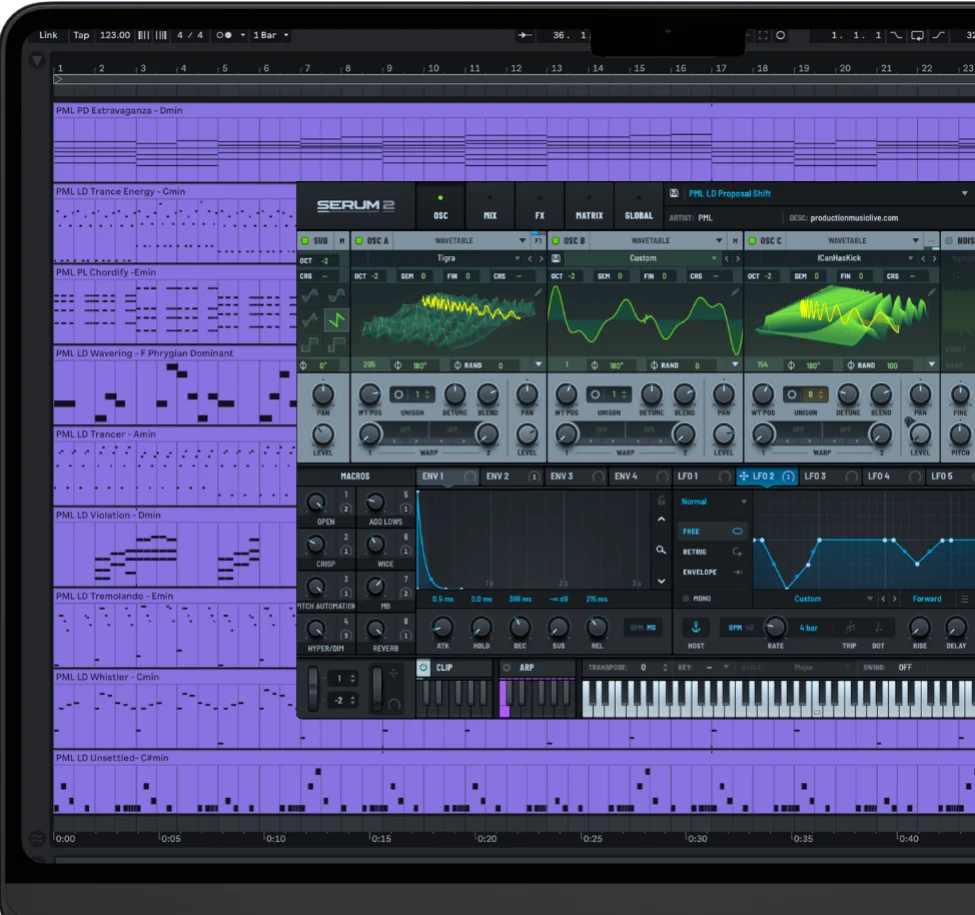The width and height of the screenshot is (975, 915).
Task: Toggle OSC A enable switch
Action: (x=359, y=241)
